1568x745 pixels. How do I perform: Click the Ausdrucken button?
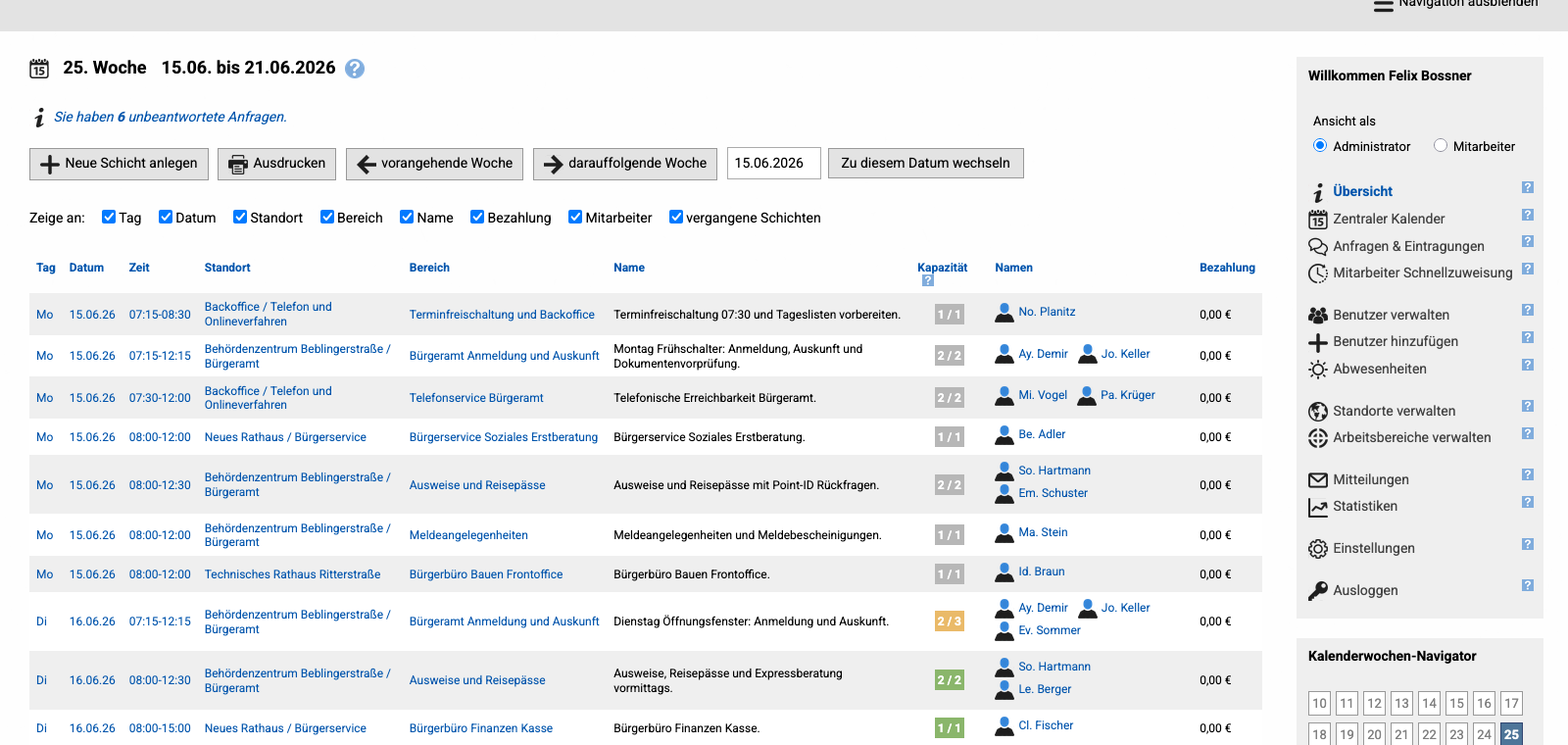click(276, 164)
